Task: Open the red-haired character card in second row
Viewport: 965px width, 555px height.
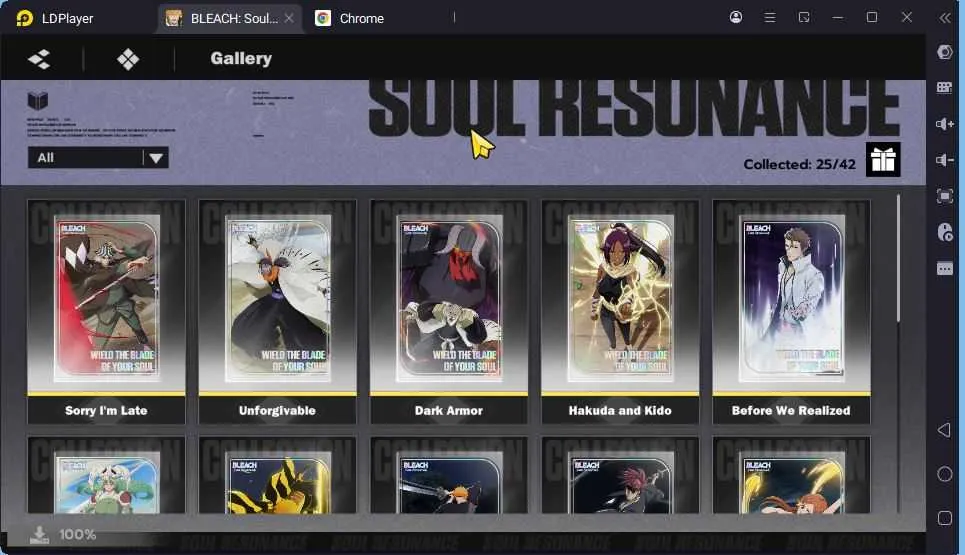Action: tap(620, 475)
